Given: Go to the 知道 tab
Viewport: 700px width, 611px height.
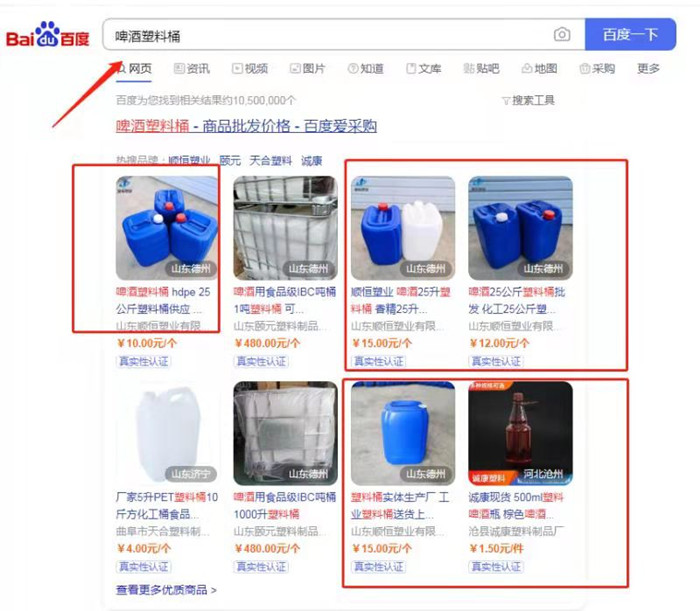Looking at the screenshot, I should (x=366, y=68).
